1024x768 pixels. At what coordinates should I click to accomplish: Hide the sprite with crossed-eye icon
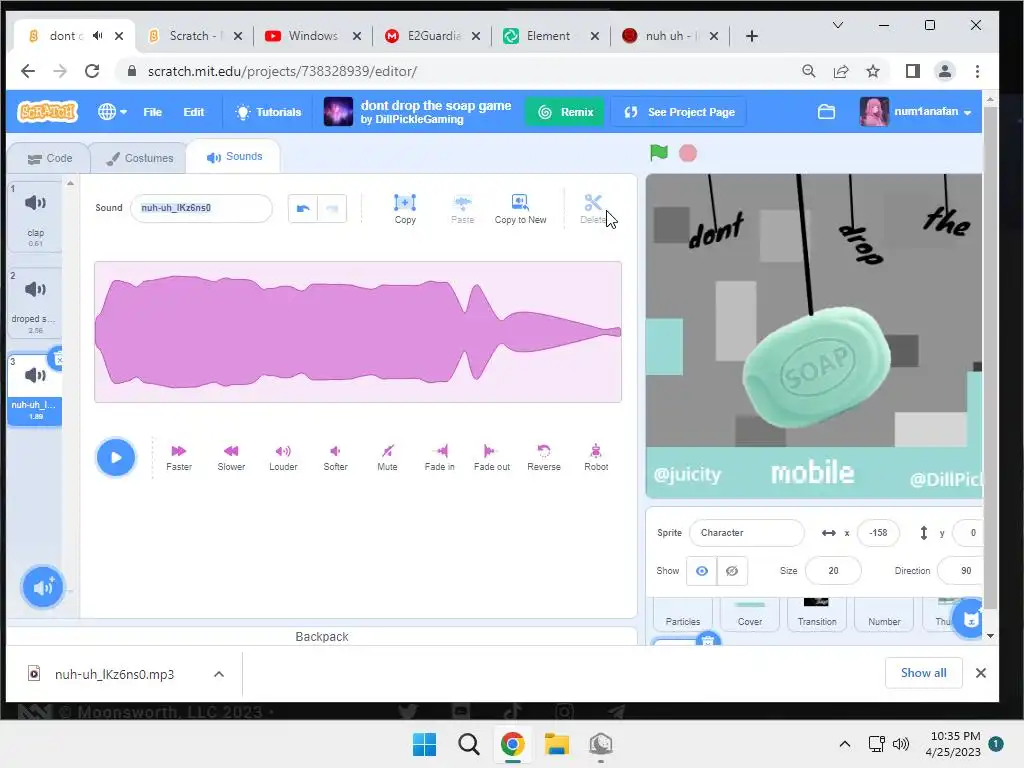[732, 571]
